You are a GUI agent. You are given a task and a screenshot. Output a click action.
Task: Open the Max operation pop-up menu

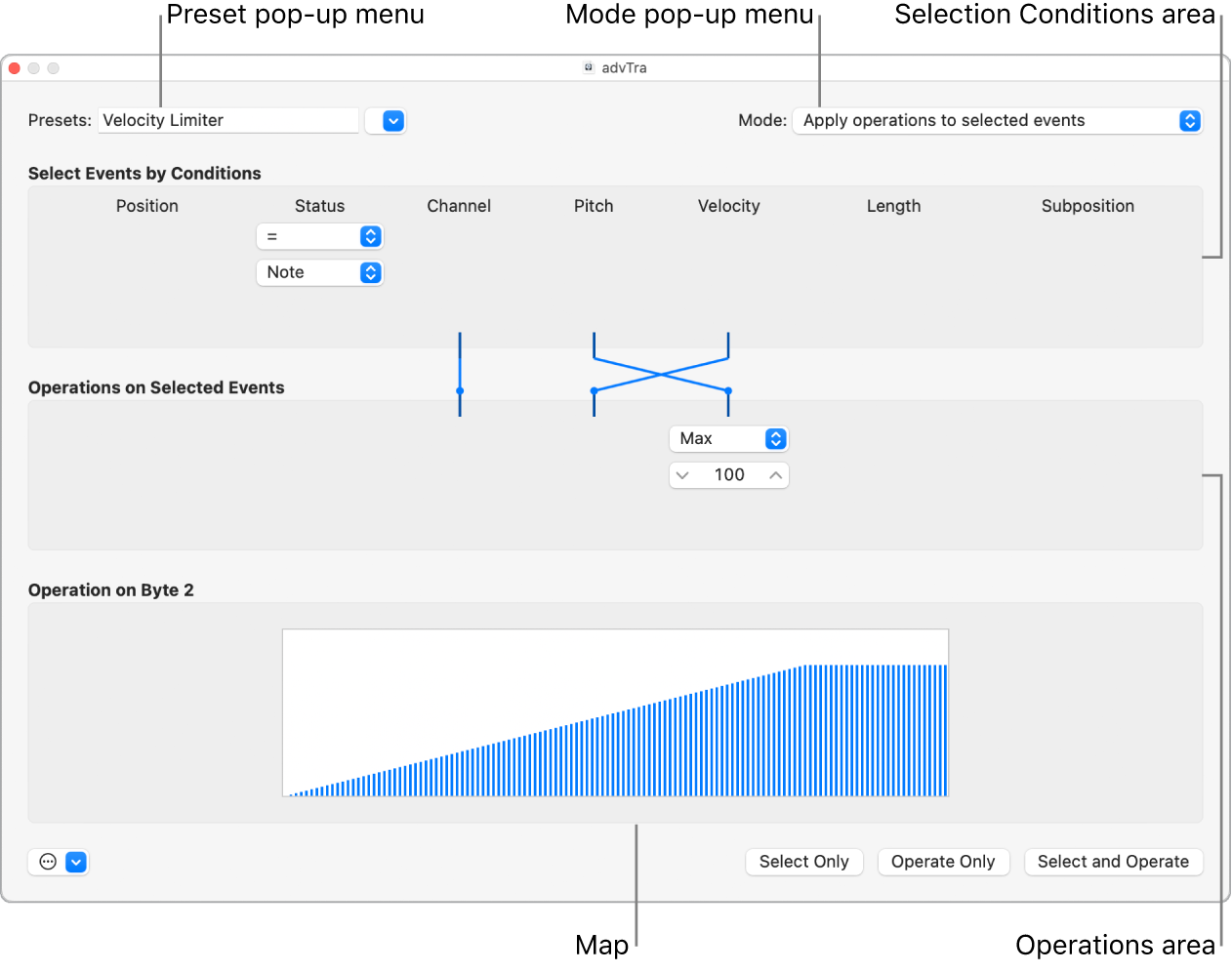coord(728,438)
